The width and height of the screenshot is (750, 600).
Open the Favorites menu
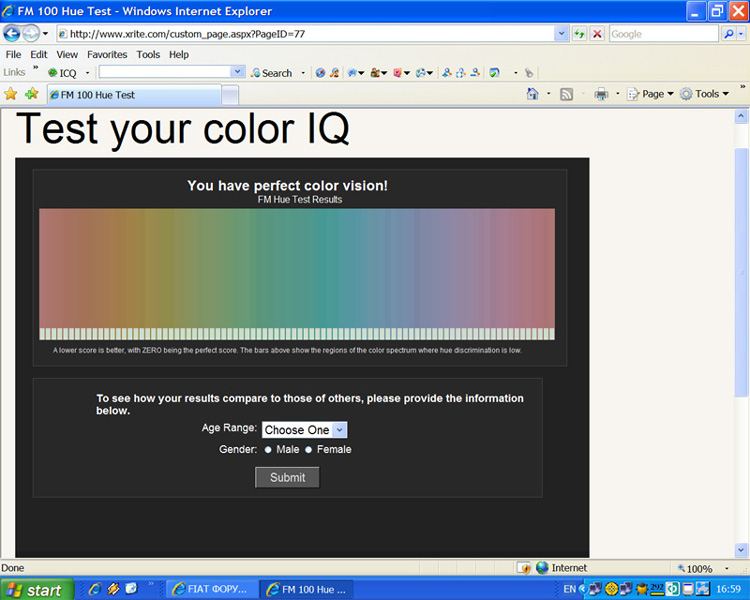click(x=106, y=54)
